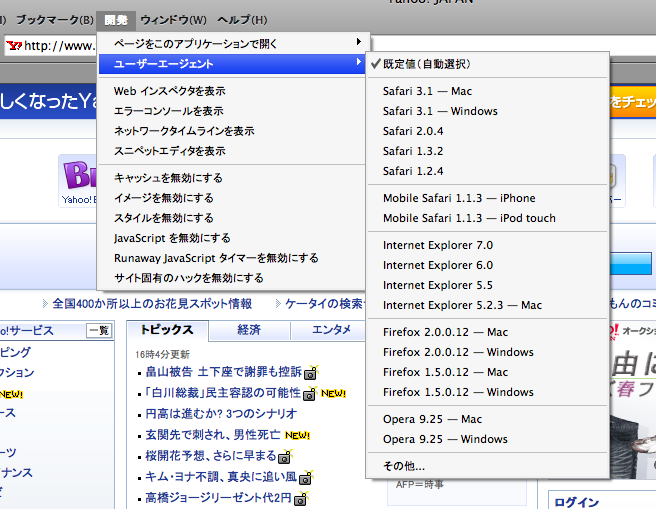This screenshot has height=509, width=656.
Task: Switch to the エンタメ tab
Action: [x=331, y=330]
